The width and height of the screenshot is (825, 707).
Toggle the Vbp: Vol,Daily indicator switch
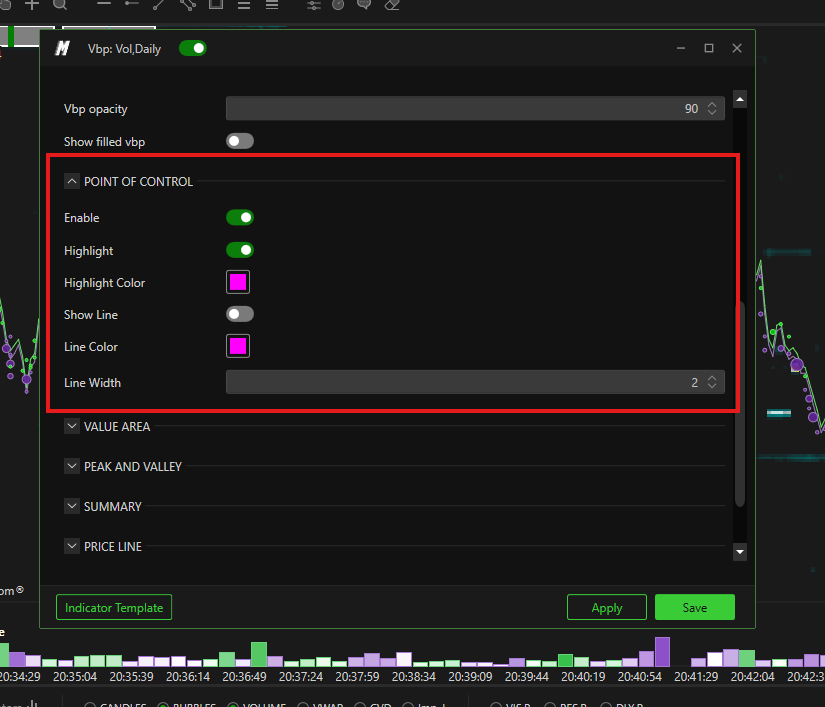point(193,48)
